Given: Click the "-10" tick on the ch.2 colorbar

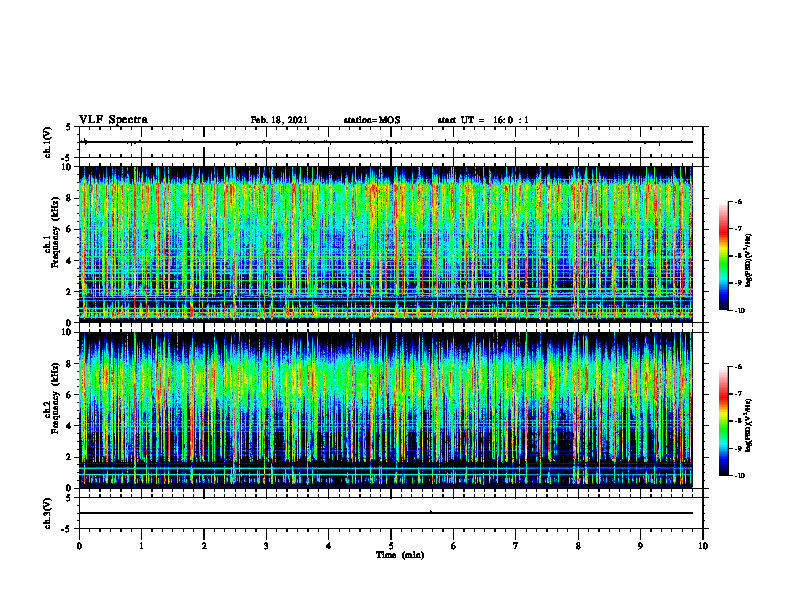Looking at the screenshot, I should (x=739, y=476).
